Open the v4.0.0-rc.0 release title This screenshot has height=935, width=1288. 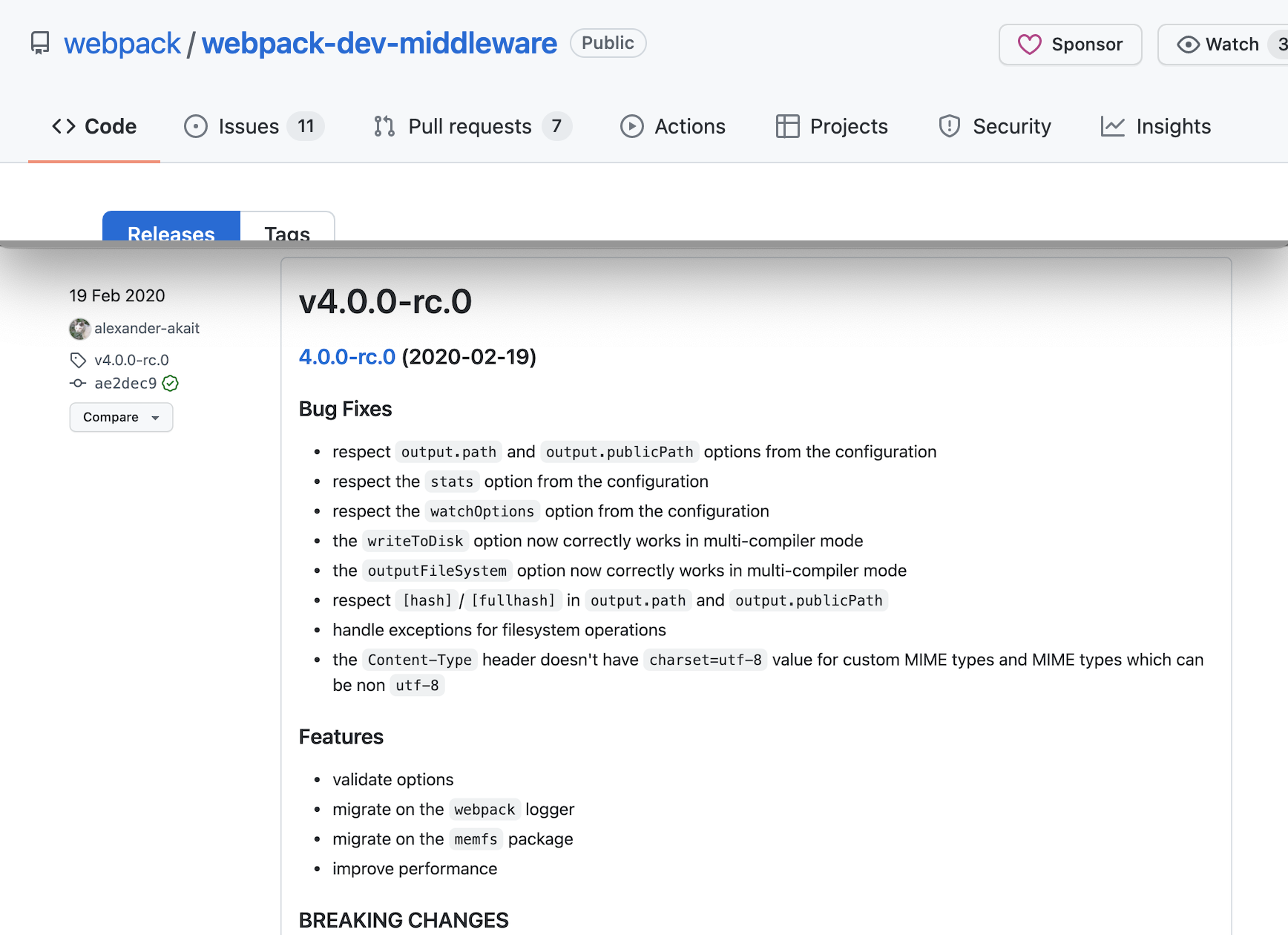click(385, 301)
